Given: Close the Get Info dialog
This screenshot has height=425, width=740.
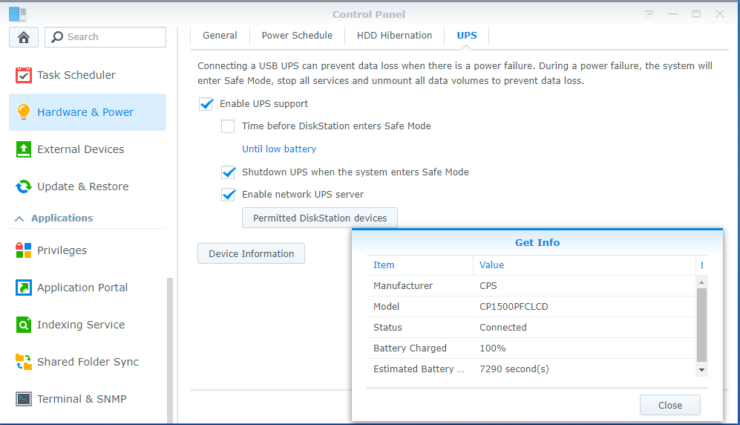Looking at the screenshot, I should 670,405.
